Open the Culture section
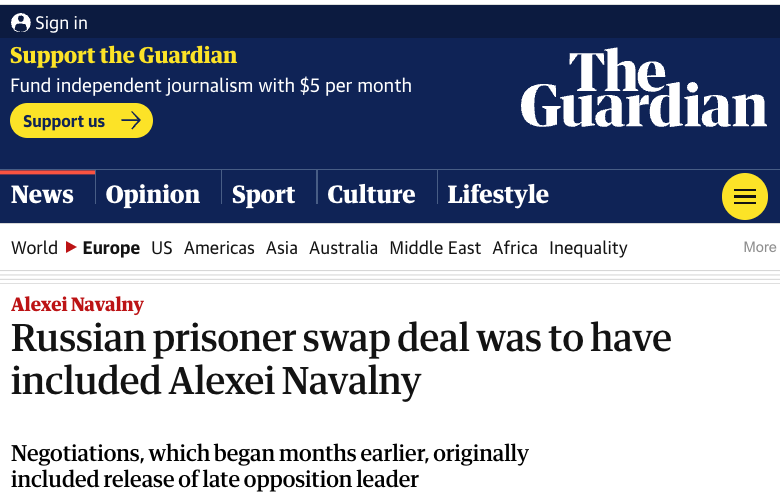This screenshot has height=500, width=780. click(371, 194)
